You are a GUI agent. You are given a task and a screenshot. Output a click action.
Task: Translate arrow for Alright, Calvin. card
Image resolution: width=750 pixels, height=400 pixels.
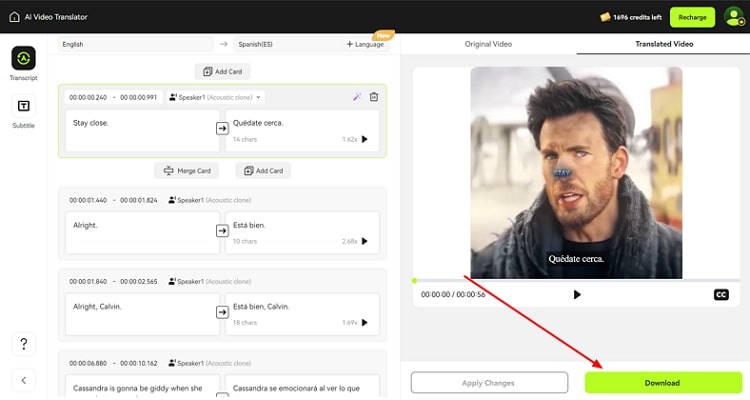(222, 312)
